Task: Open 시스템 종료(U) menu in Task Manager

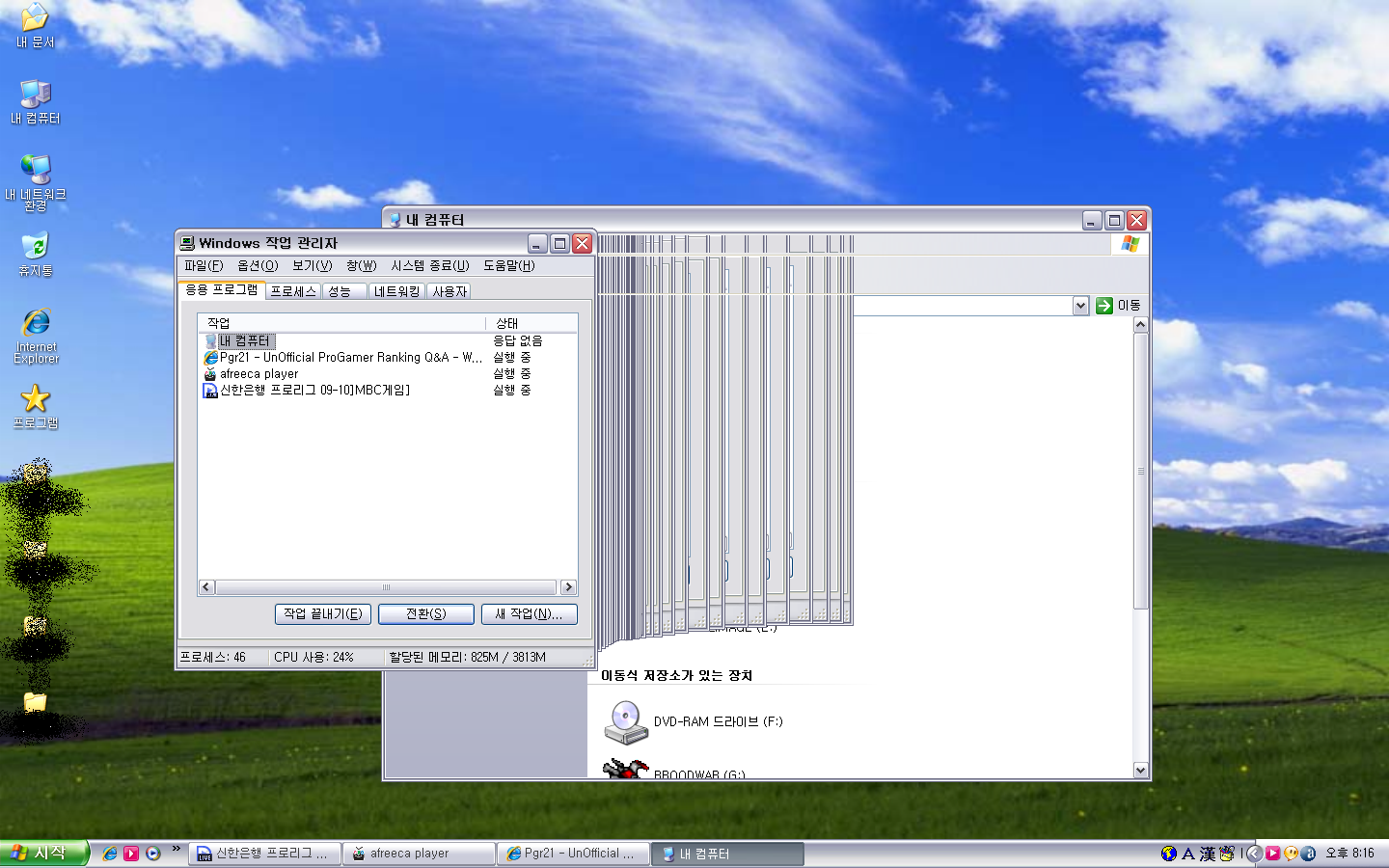Action: click(430, 265)
